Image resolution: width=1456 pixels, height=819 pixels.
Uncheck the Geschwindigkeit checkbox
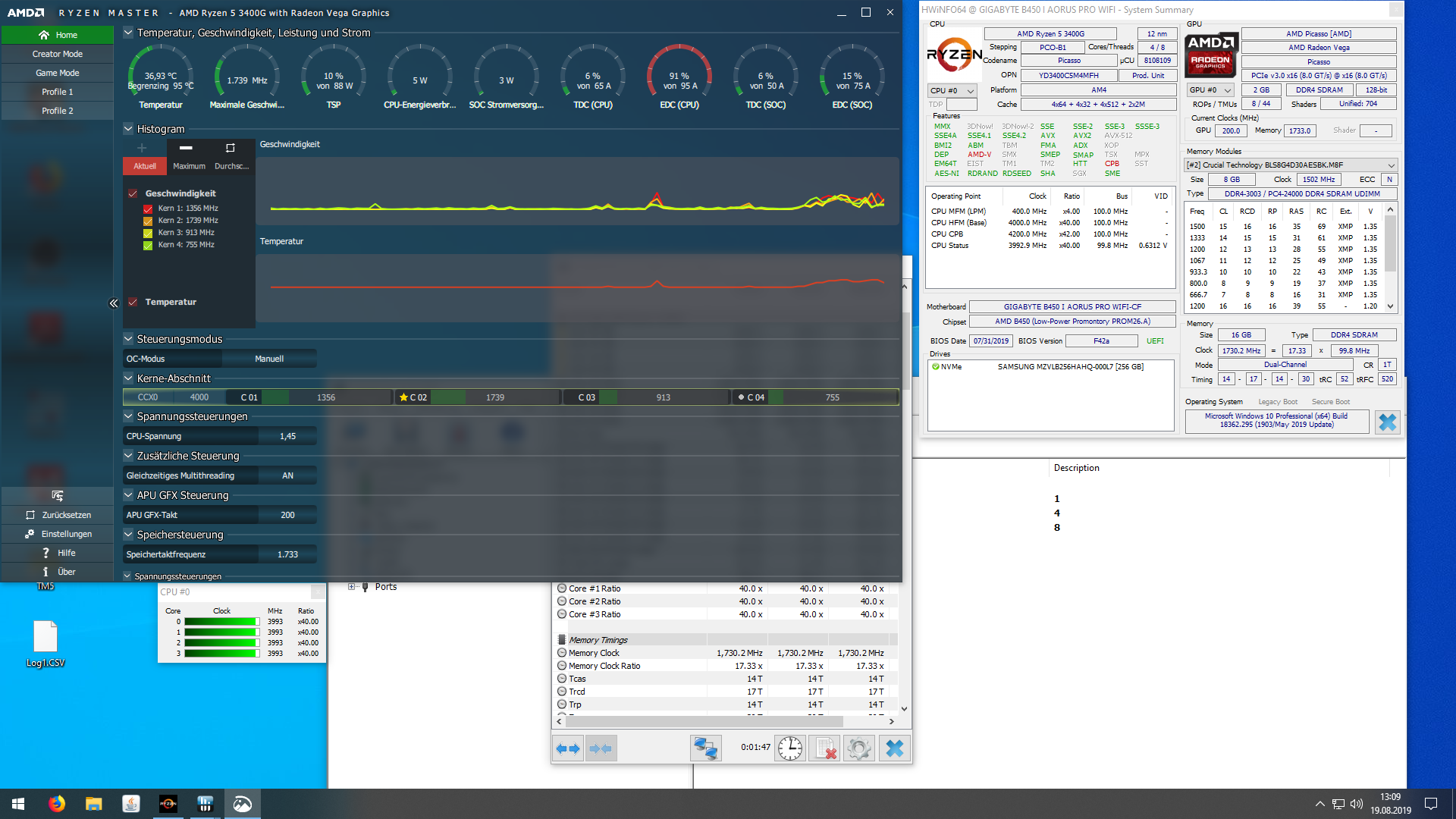[133, 193]
